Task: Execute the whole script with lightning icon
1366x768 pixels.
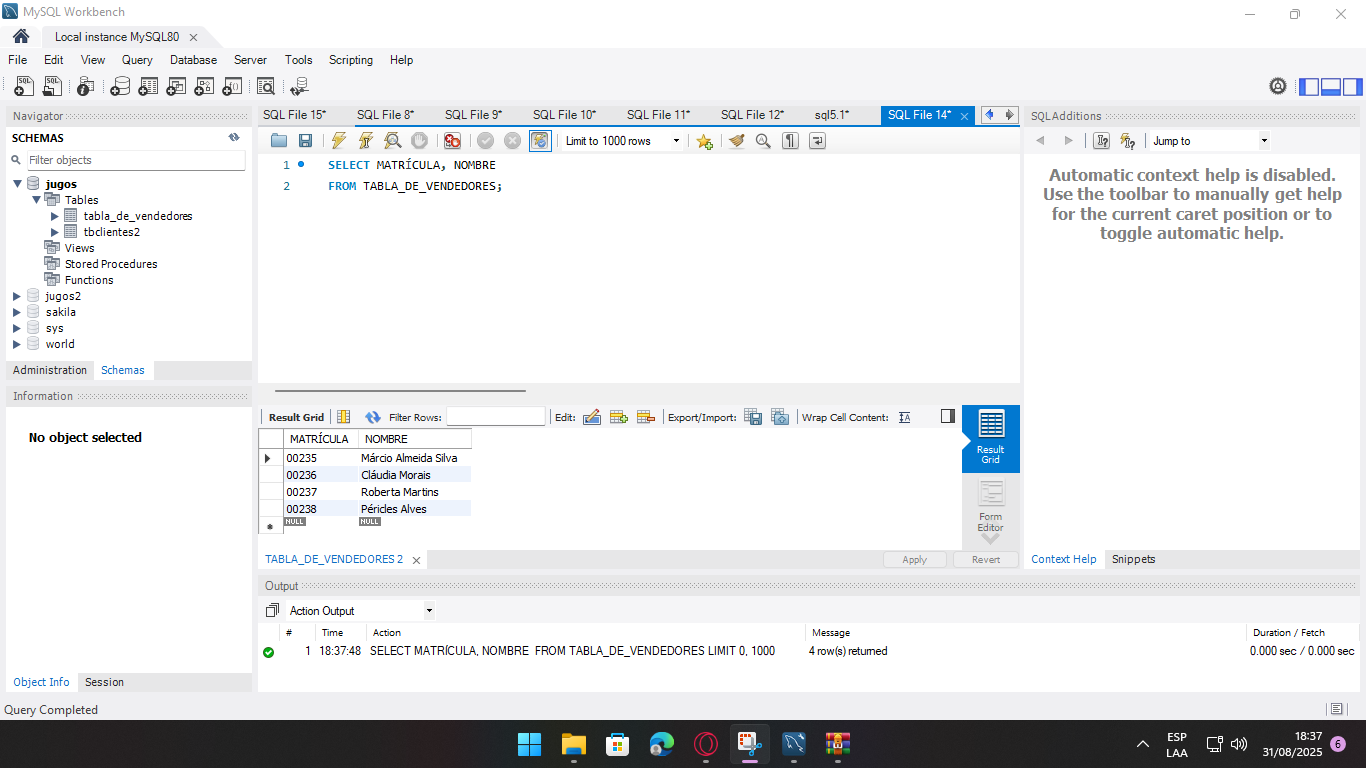Action: (339, 141)
